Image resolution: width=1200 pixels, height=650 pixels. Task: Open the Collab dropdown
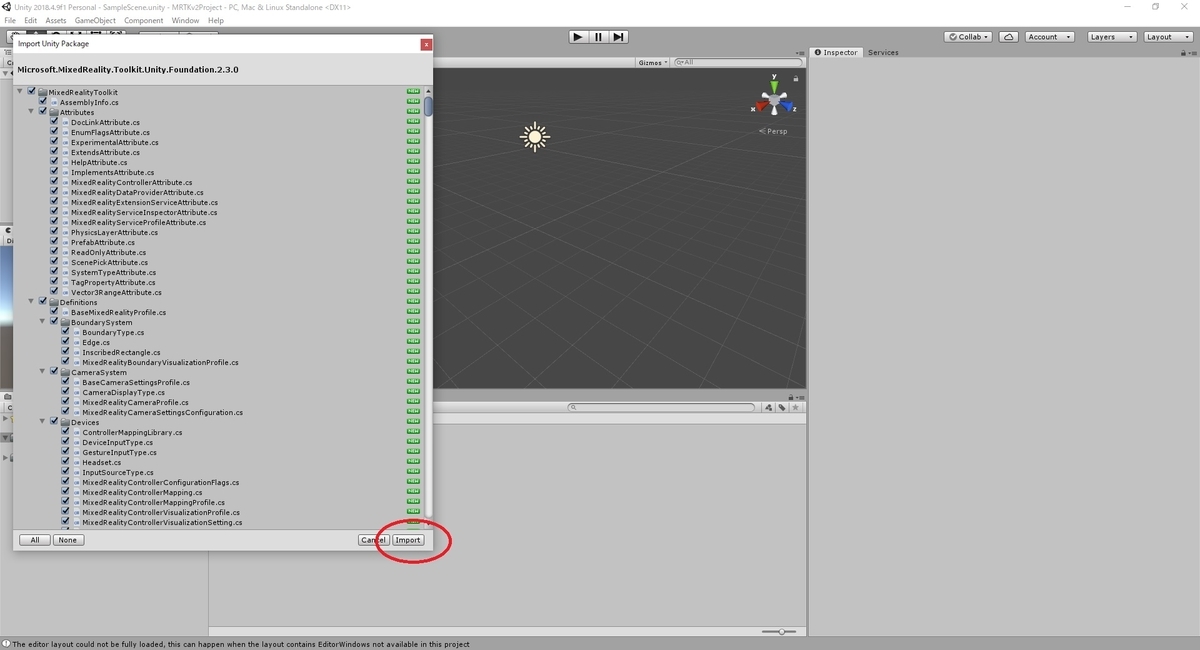tap(968, 37)
